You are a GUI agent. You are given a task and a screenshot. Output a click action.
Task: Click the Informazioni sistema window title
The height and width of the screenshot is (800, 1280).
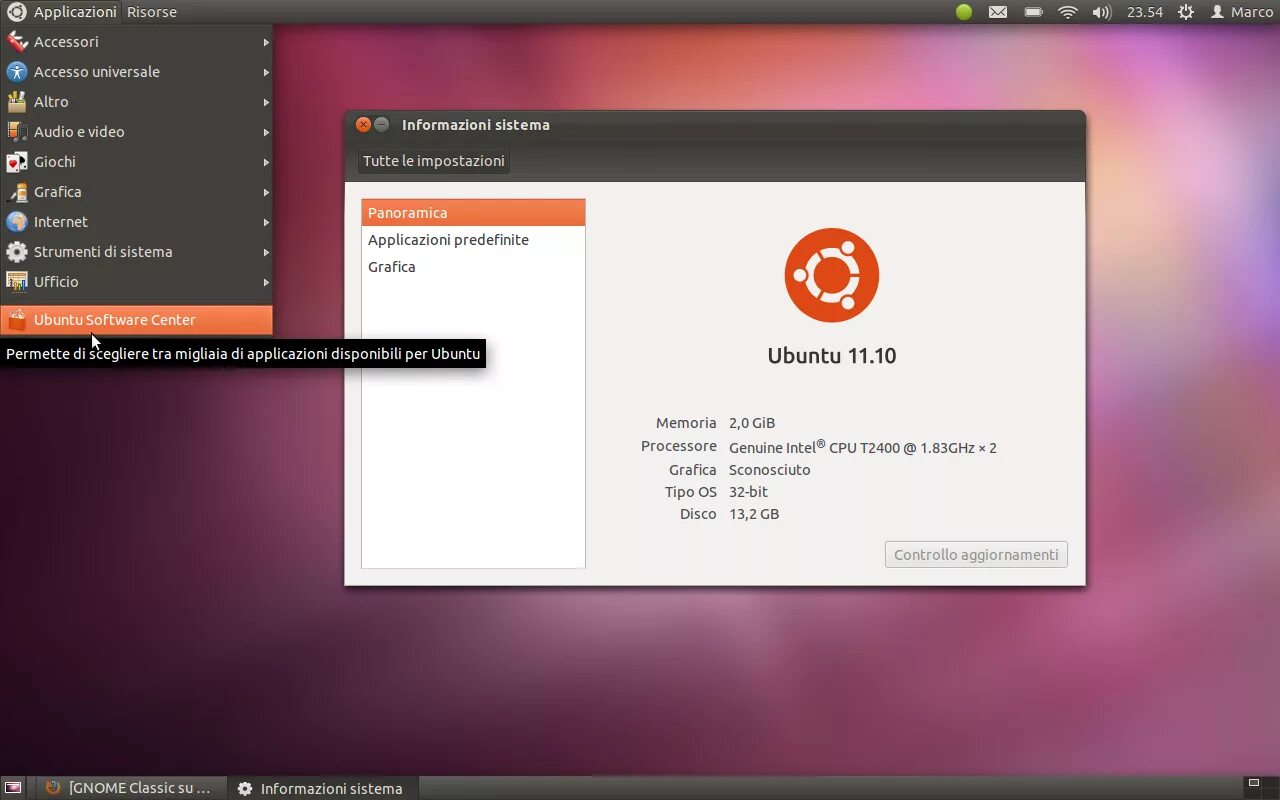pos(476,125)
